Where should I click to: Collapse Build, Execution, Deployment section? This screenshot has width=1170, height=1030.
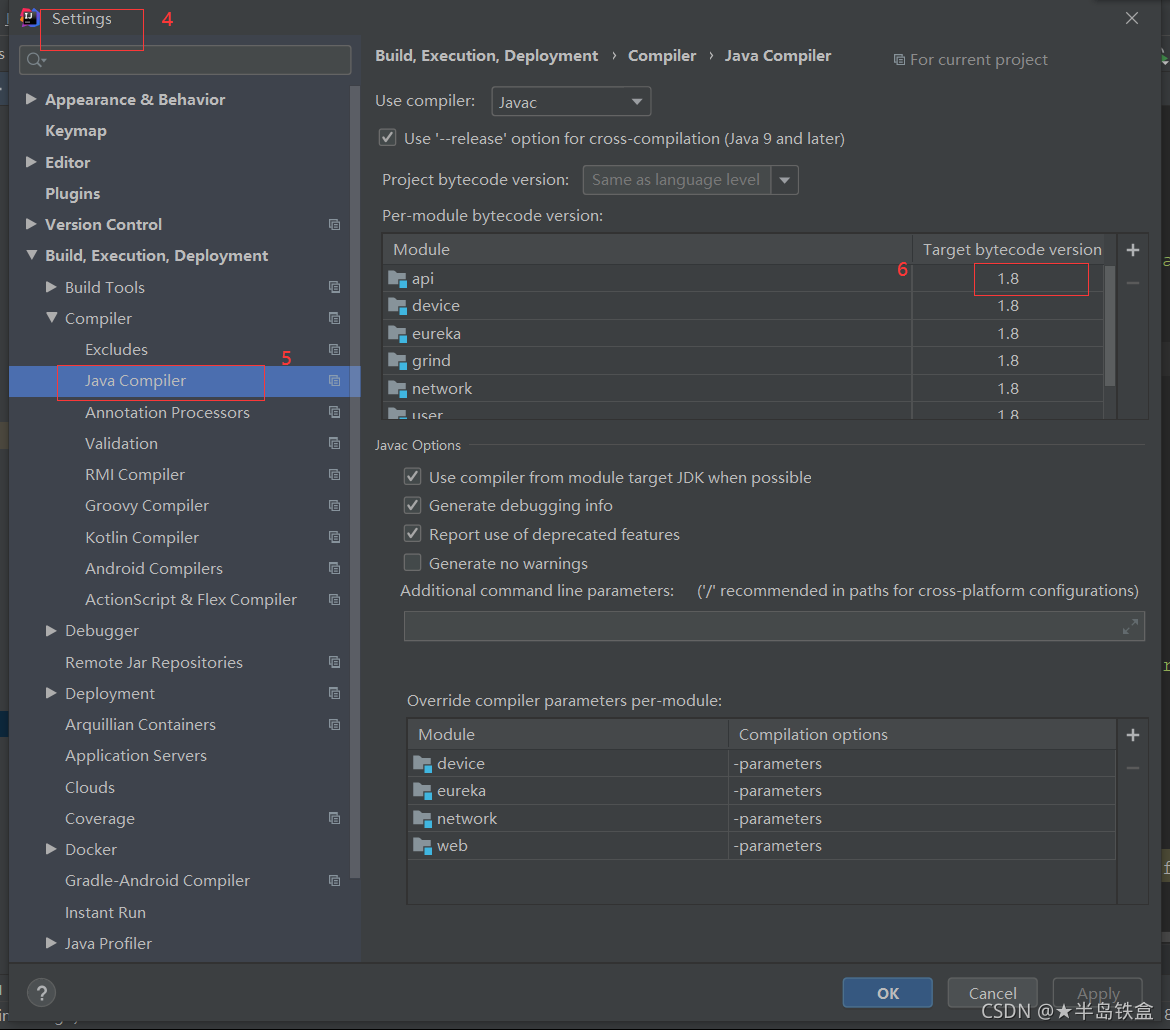point(31,255)
